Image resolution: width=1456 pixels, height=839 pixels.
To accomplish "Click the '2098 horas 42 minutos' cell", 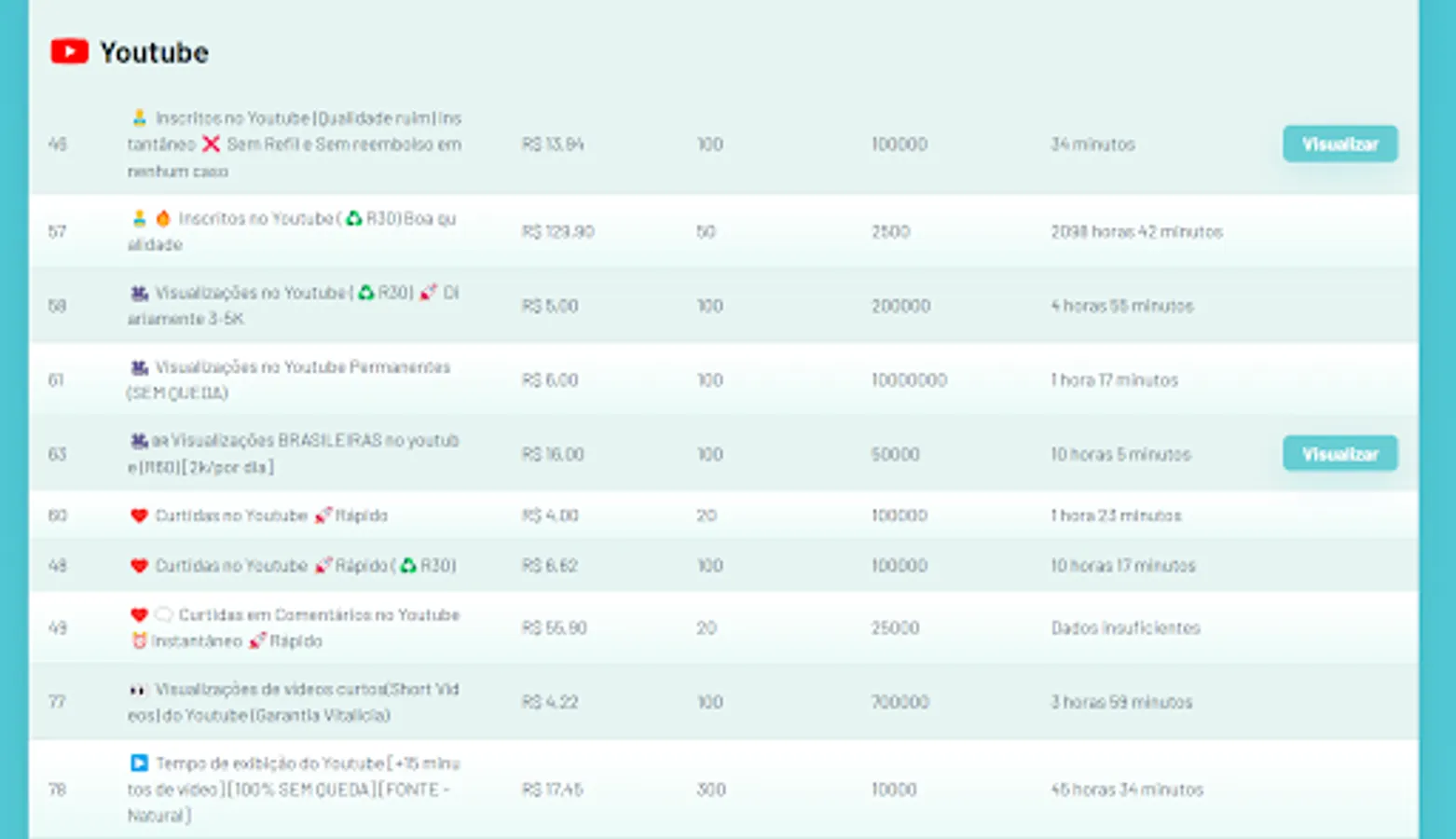I will click(x=1137, y=231).
